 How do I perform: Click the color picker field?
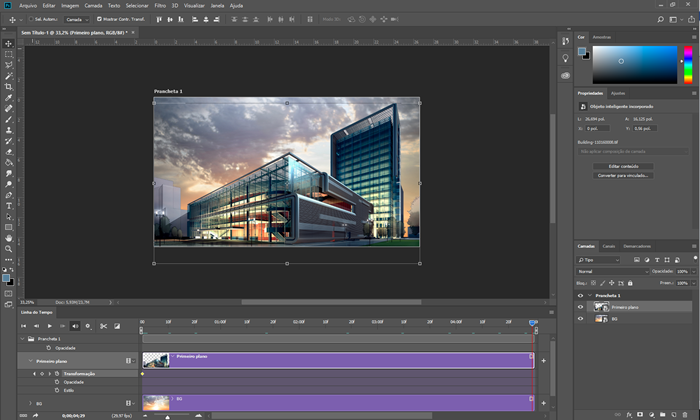pos(634,65)
